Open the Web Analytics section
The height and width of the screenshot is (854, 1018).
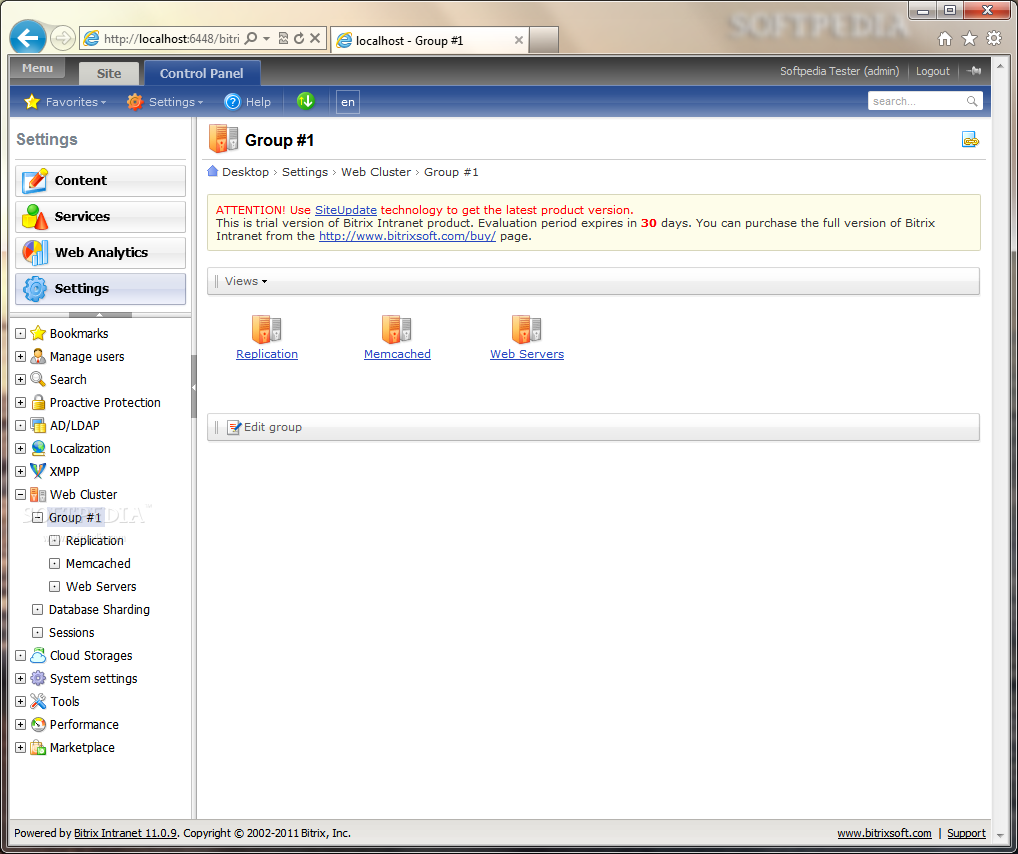tap(101, 253)
